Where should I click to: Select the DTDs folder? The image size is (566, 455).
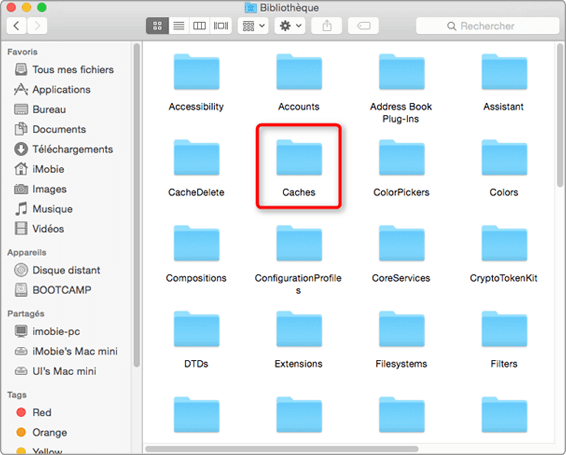(x=196, y=340)
